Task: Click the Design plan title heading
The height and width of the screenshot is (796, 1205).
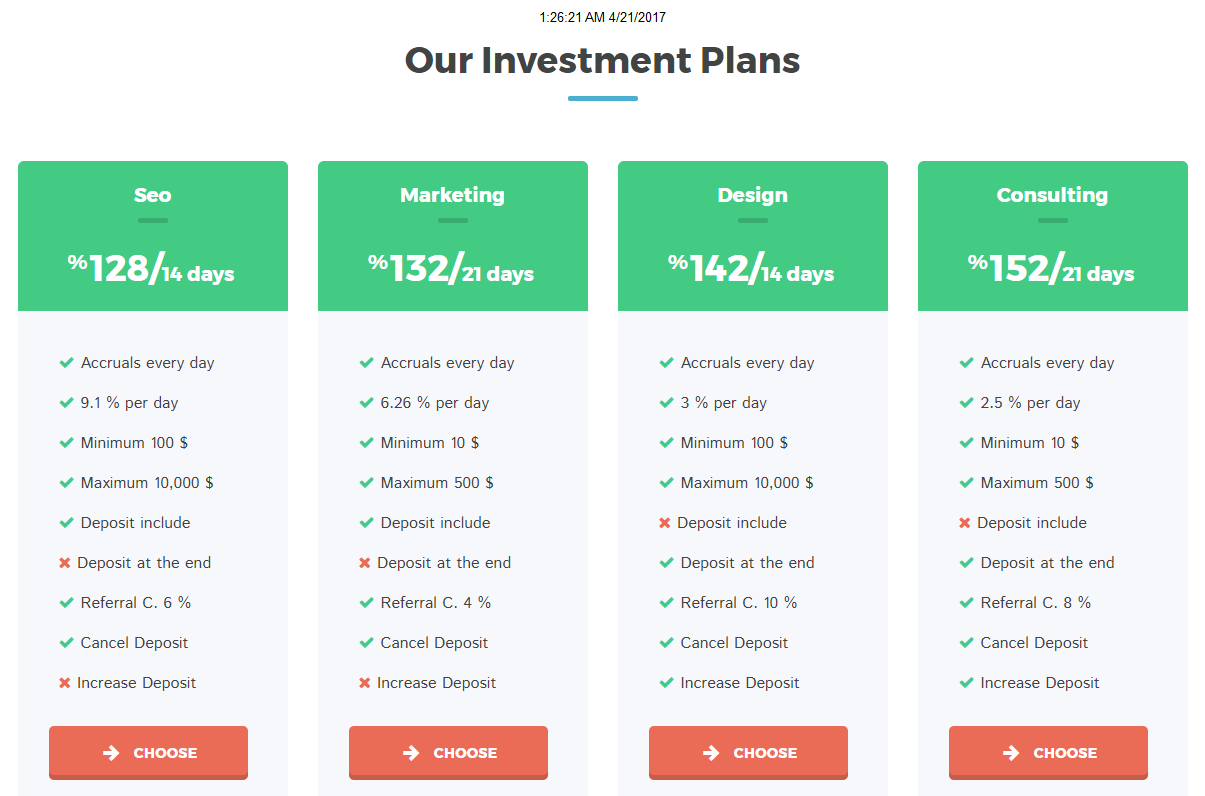Action: [x=753, y=195]
